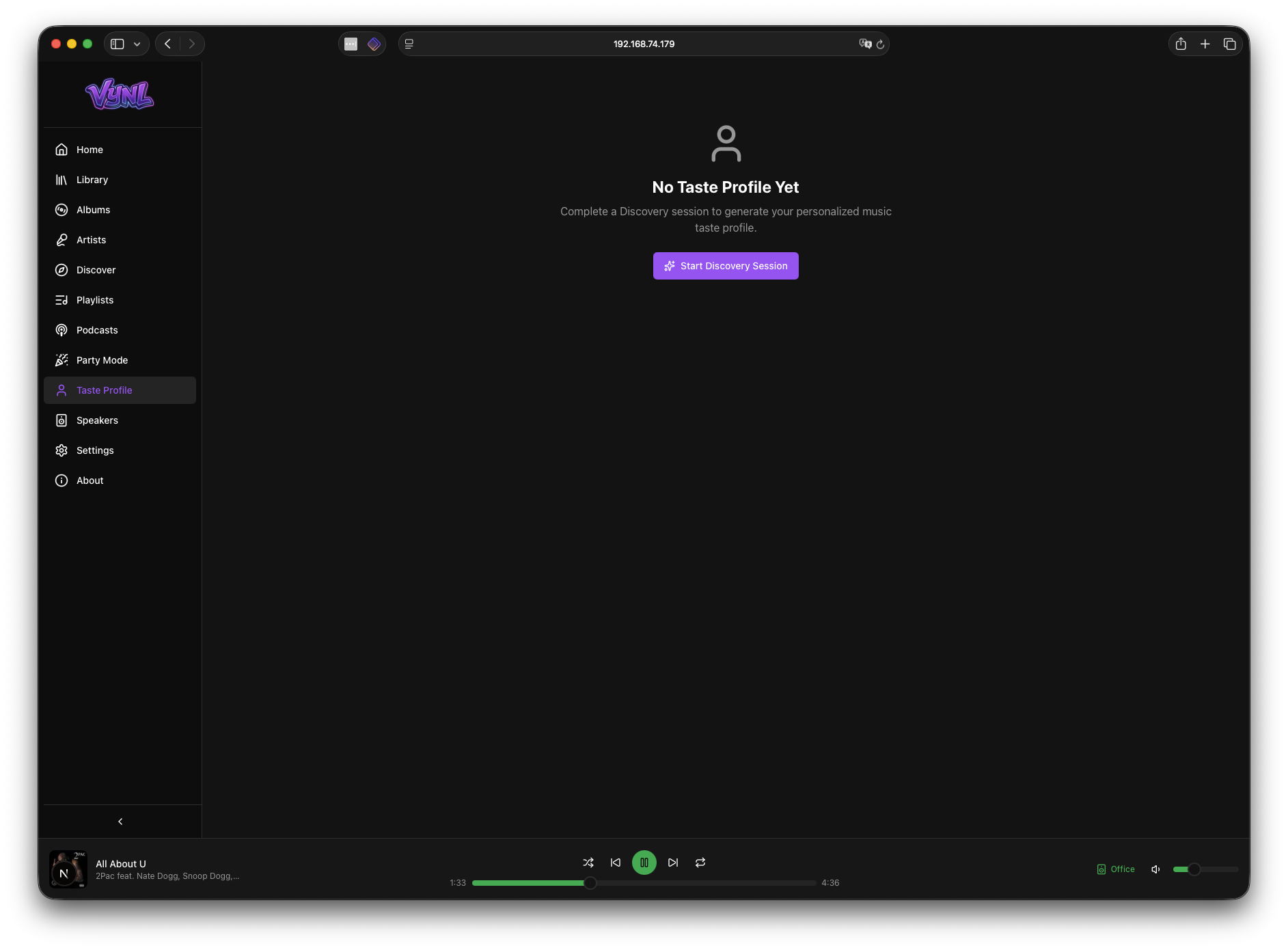Click Start Discovery Session button

[726, 266]
